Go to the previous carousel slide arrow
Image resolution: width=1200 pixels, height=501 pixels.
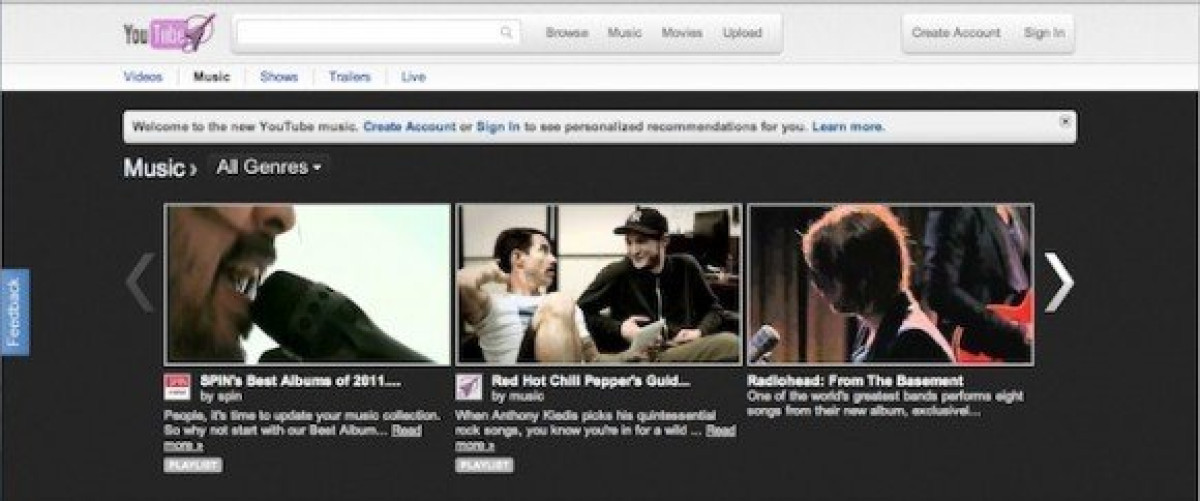[x=140, y=283]
